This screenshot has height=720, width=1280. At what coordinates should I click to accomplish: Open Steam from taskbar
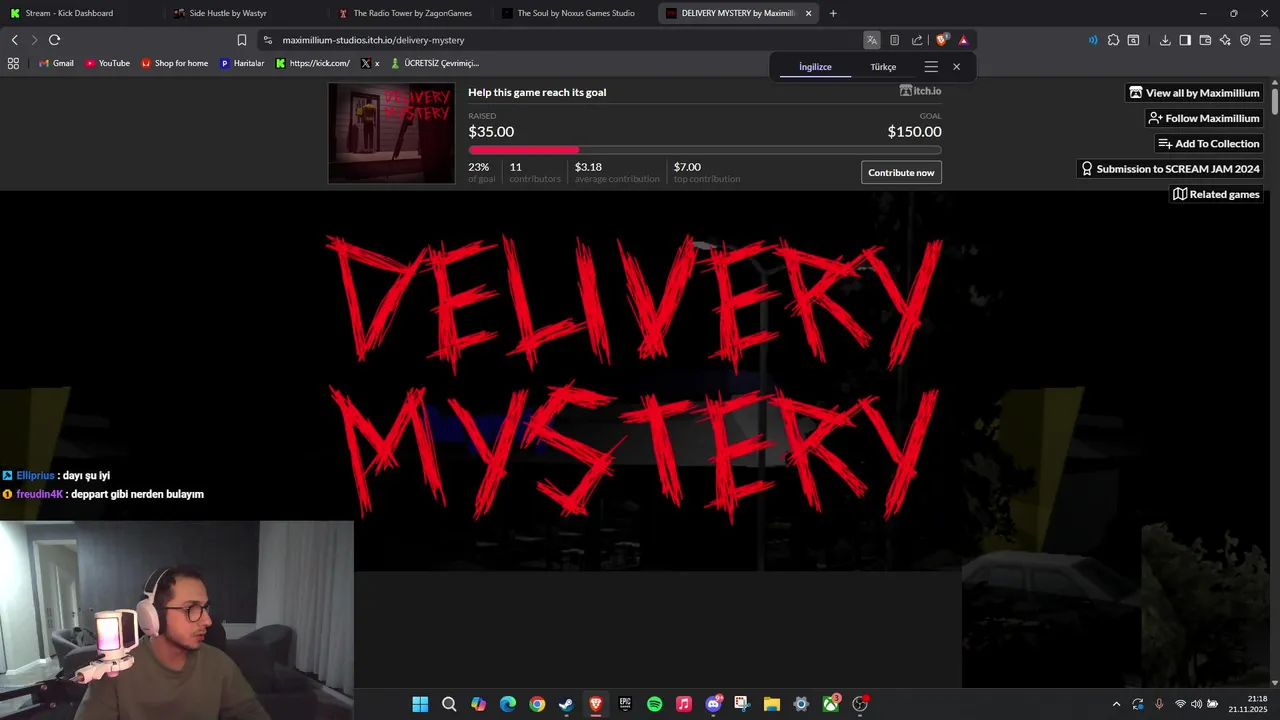[566, 704]
